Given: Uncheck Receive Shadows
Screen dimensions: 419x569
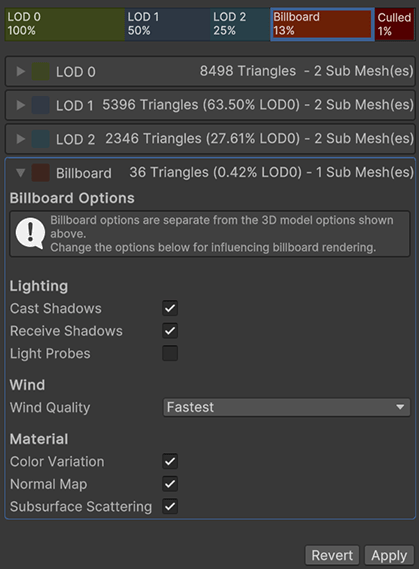Looking at the screenshot, I should click(170, 331).
